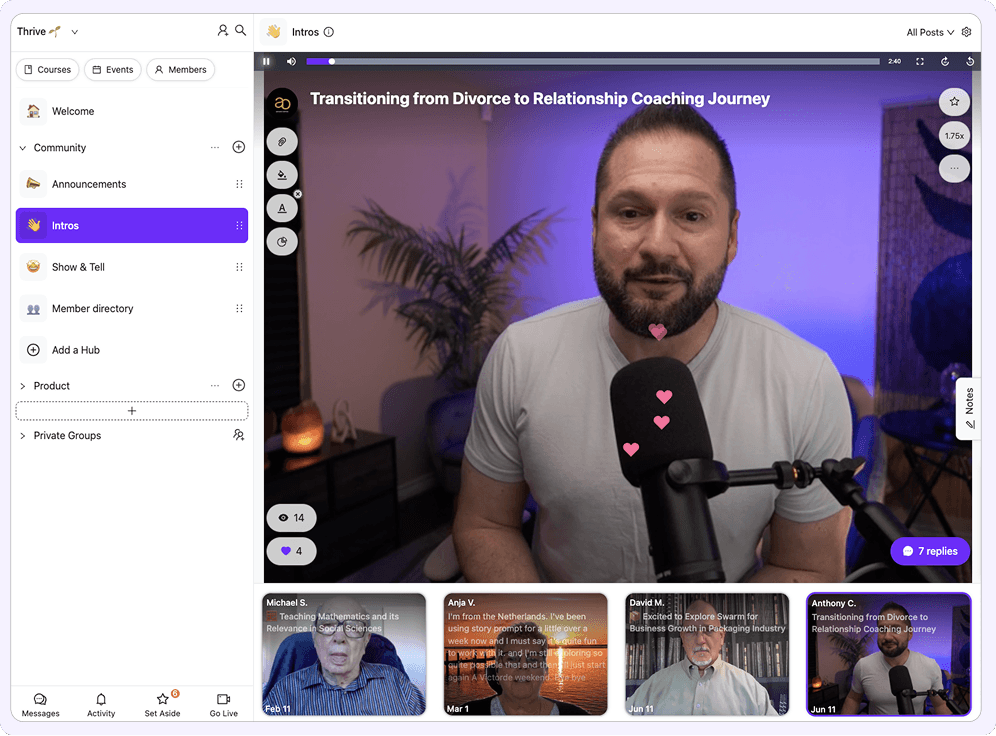
Task: Pause the video playback
Action: (x=266, y=62)
